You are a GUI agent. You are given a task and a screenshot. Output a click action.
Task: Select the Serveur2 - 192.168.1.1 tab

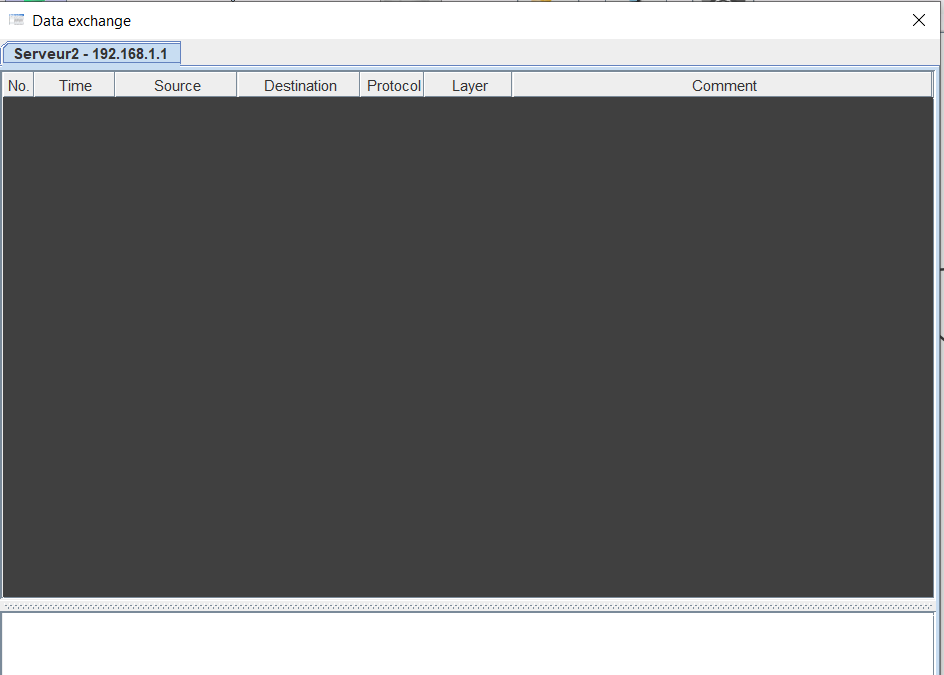click(x=91, y=54)
